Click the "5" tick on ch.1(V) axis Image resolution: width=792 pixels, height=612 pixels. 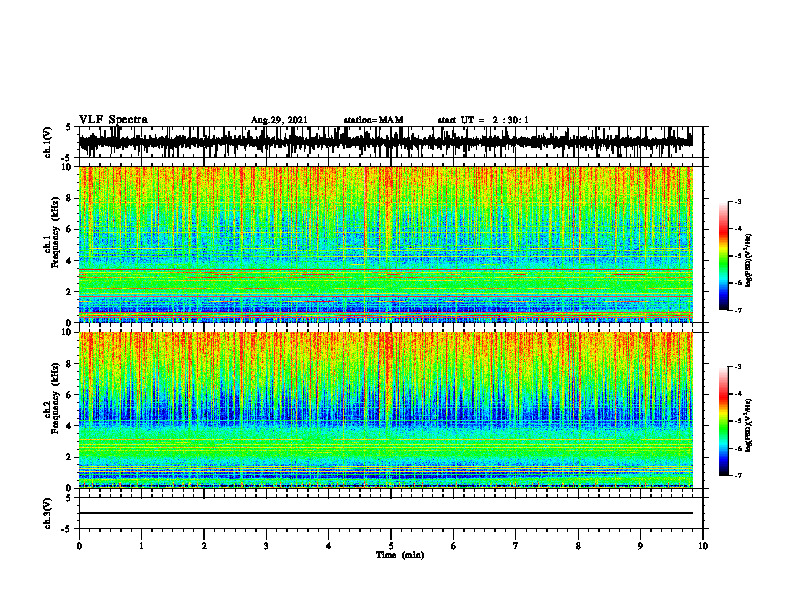point(70,127)
